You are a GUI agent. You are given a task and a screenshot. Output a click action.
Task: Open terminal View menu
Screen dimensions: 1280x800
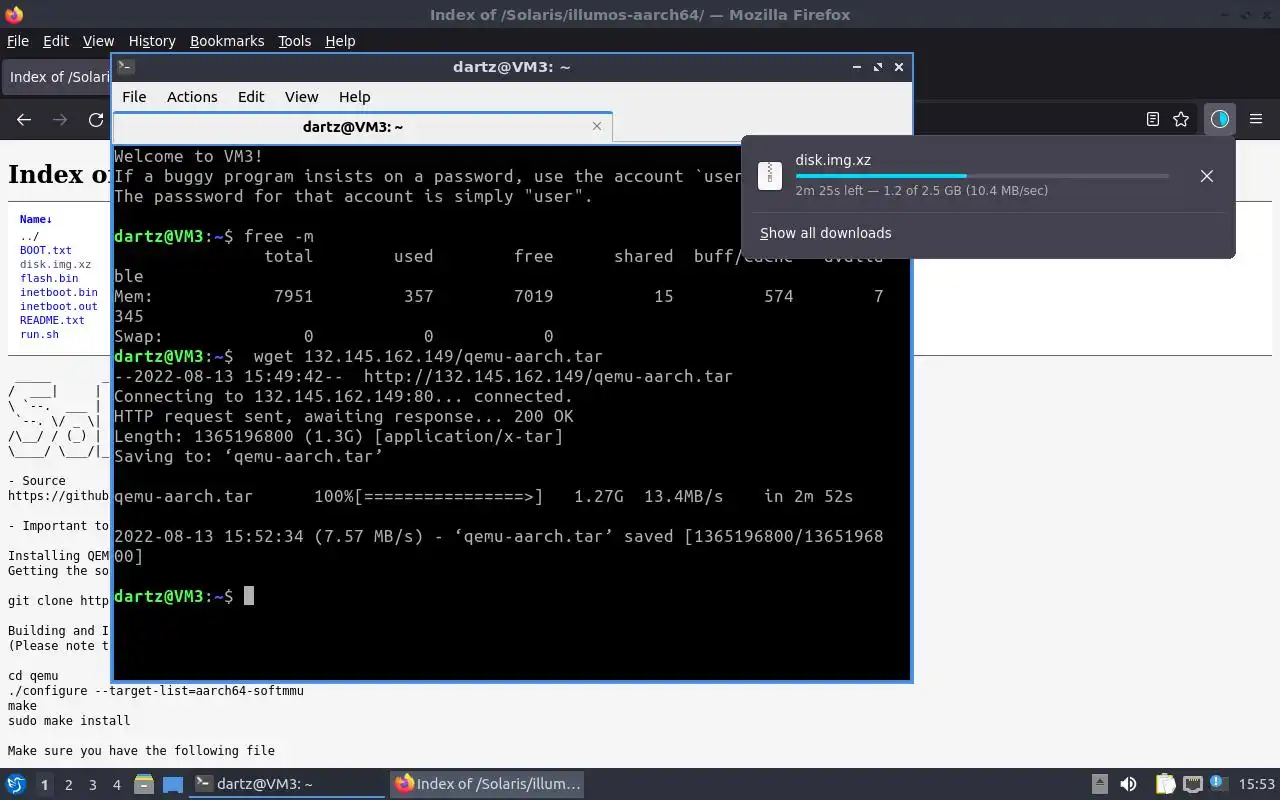click(301, 97)
